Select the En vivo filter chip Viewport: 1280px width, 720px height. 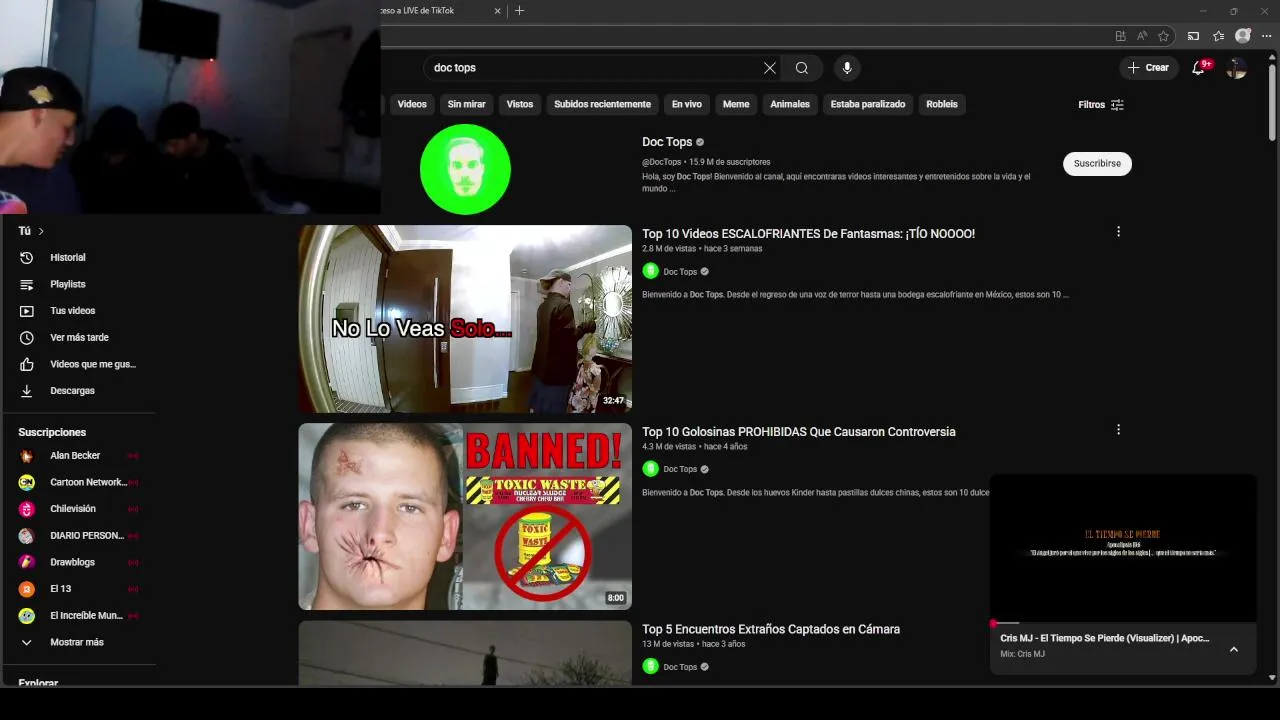(687, 104)
